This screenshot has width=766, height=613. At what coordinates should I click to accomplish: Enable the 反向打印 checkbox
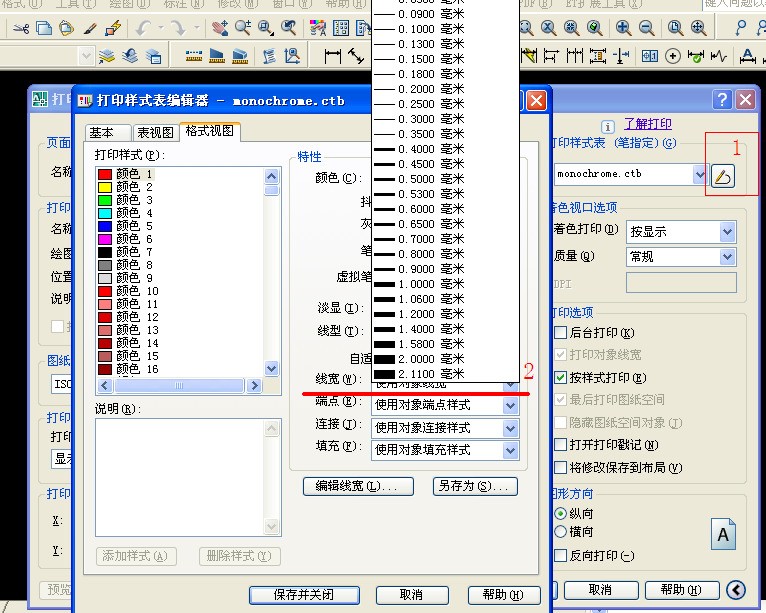pos(560,555)
